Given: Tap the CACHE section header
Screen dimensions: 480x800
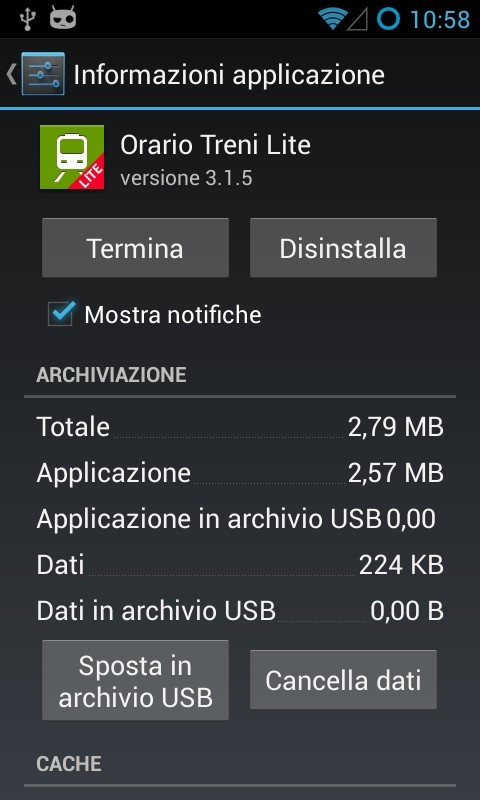Looking at the screenshot, I should click(x=69, y=764).
